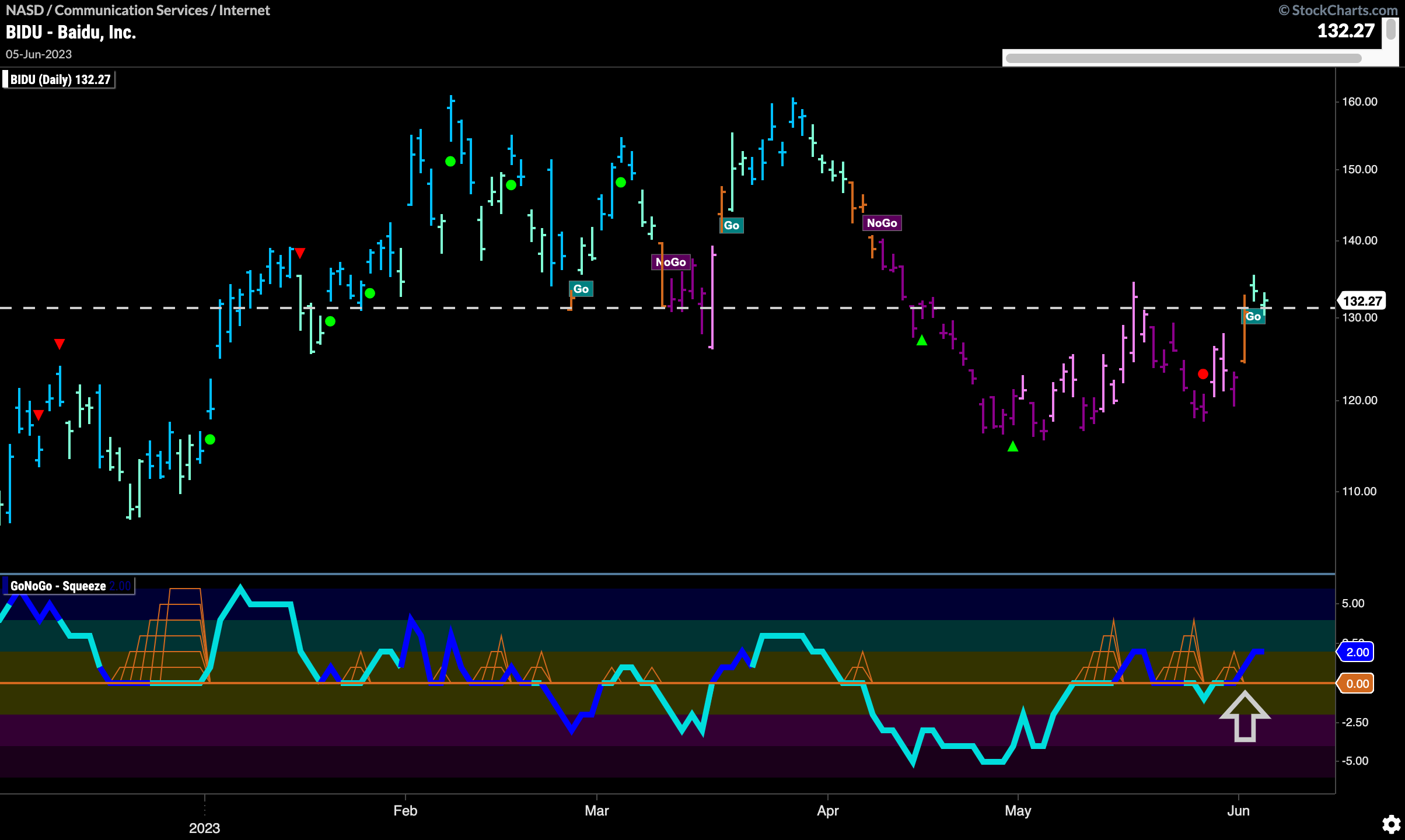This screenshot has width=1405, height=840.
Task: Click the green up-triangle marker in mid-April
Action: click(x=922, y=340)
